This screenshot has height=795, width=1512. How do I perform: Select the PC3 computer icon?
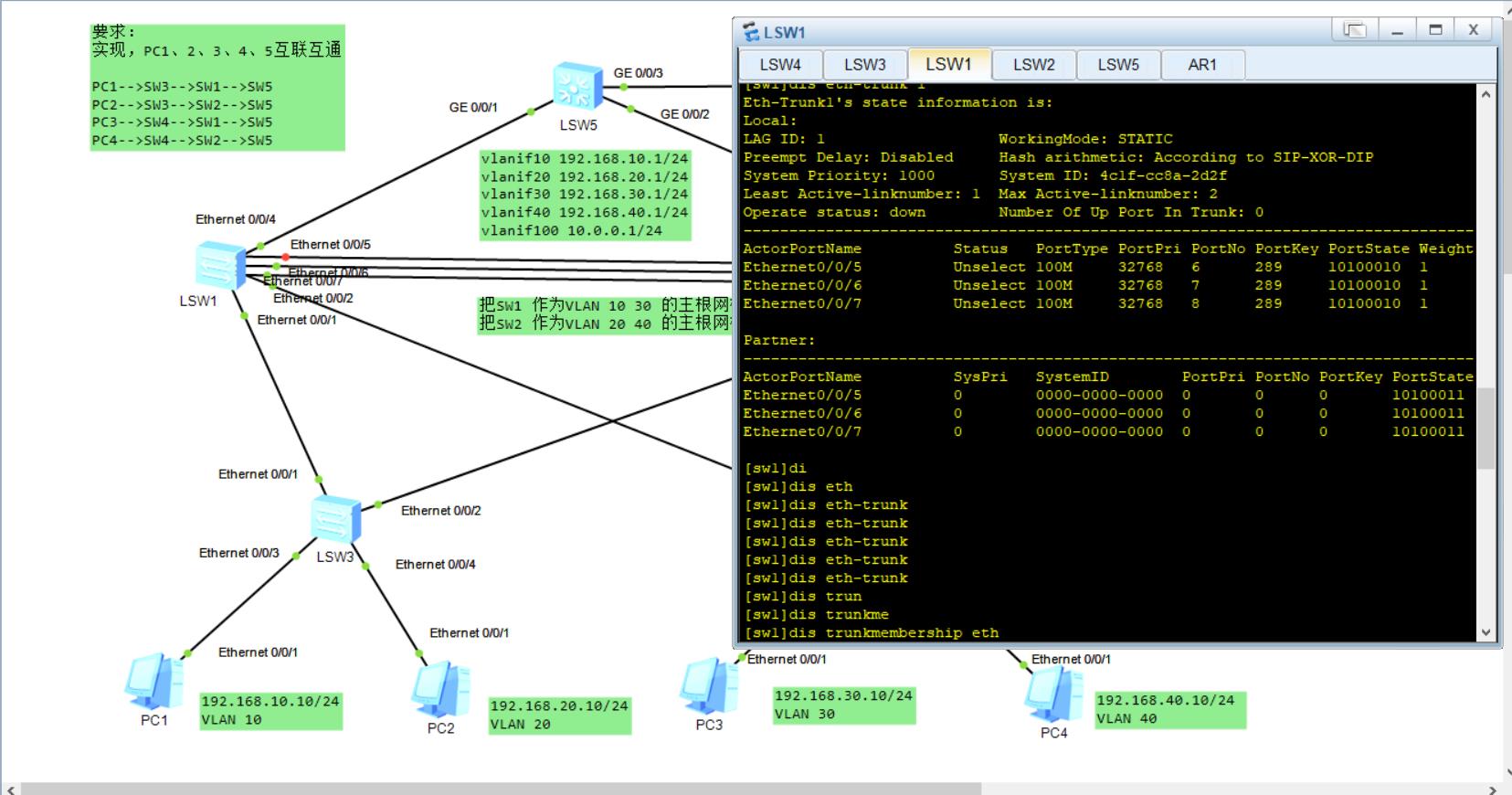click(x=708, y=685)
